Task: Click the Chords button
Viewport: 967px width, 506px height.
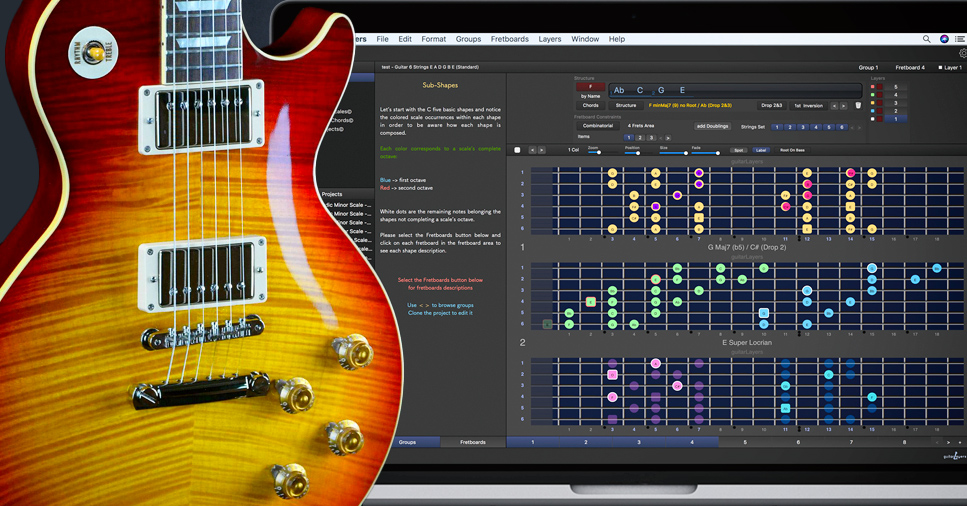Action: 590,105
